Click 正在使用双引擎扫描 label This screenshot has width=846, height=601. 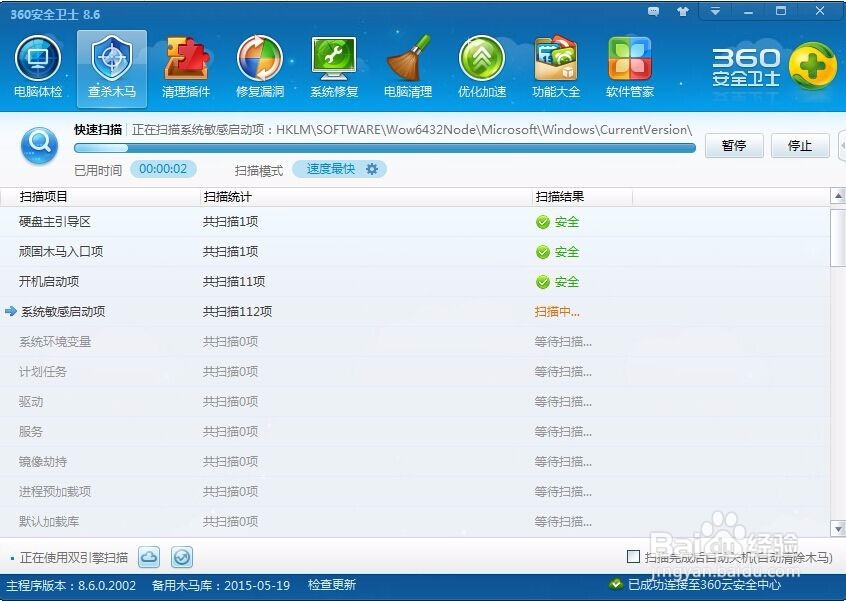coord(74,558)
